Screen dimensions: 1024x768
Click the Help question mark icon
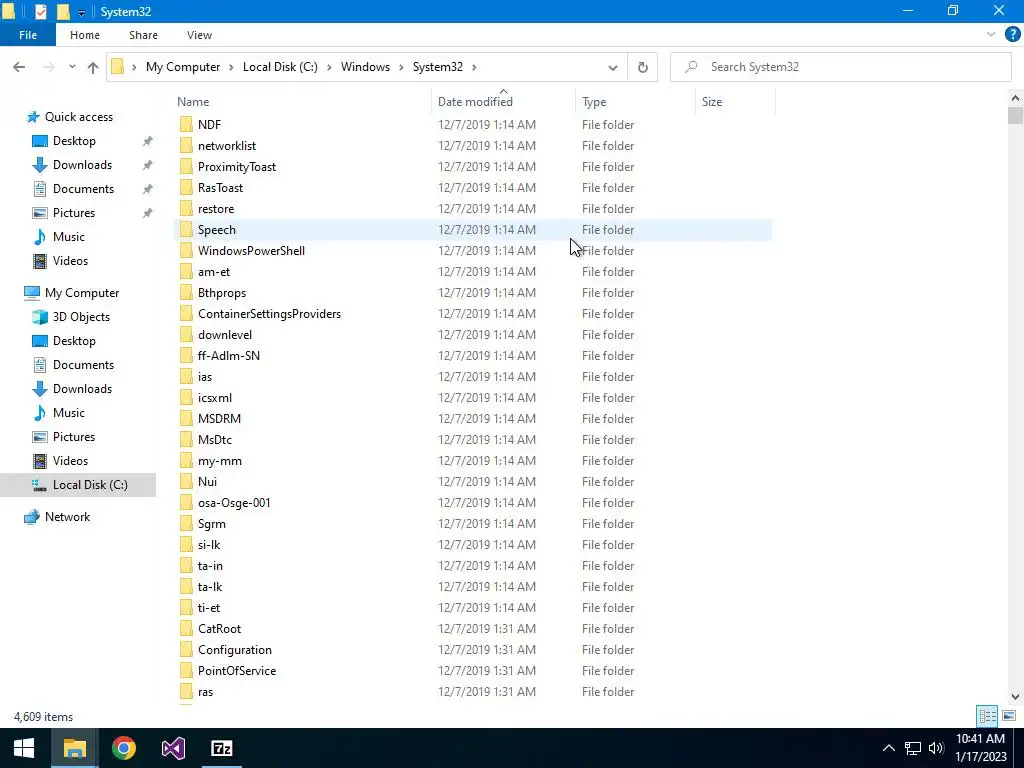pos(1012,35)
